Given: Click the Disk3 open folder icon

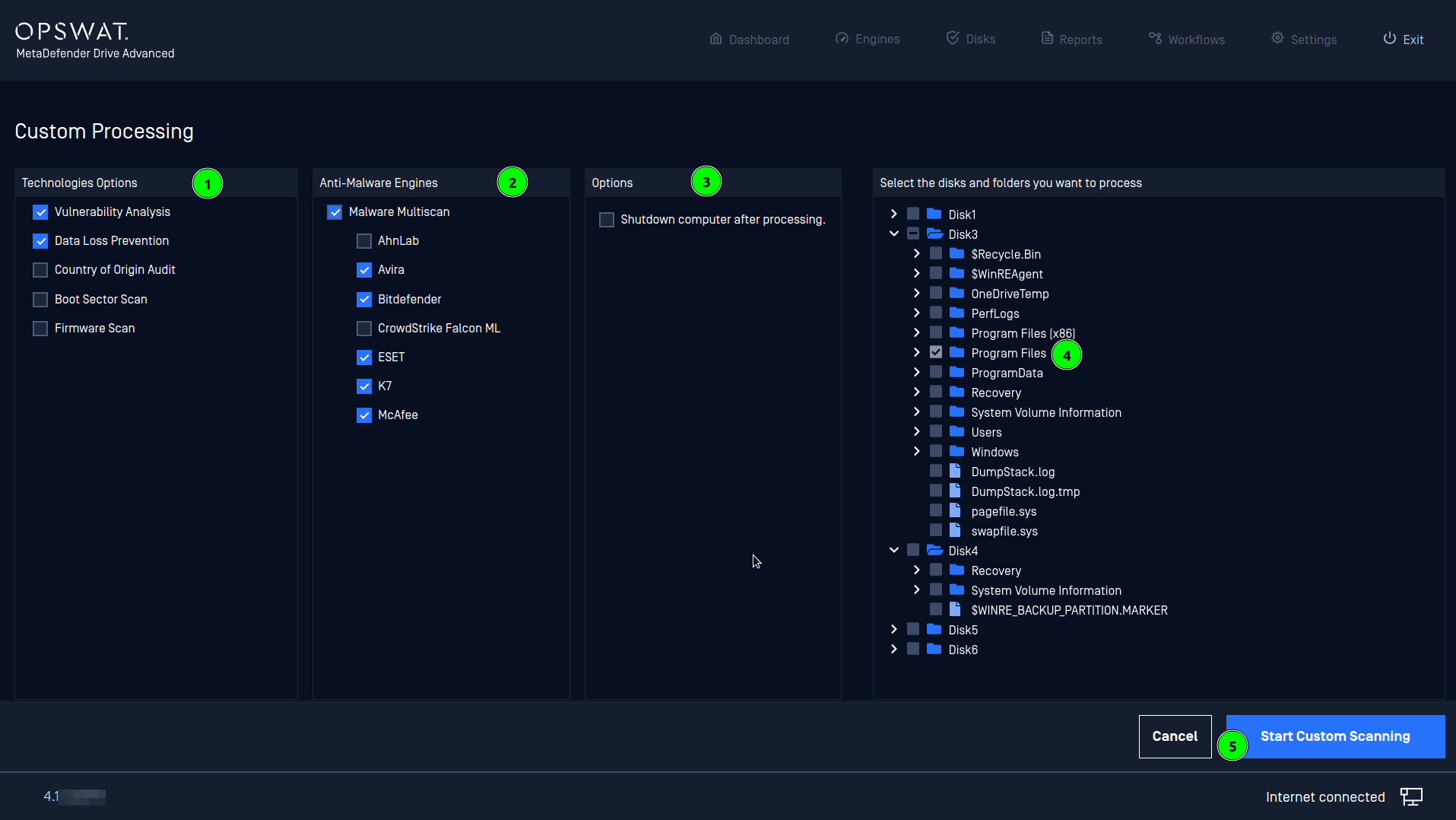Looking at the screenshot, I should (x=934, y=234).
